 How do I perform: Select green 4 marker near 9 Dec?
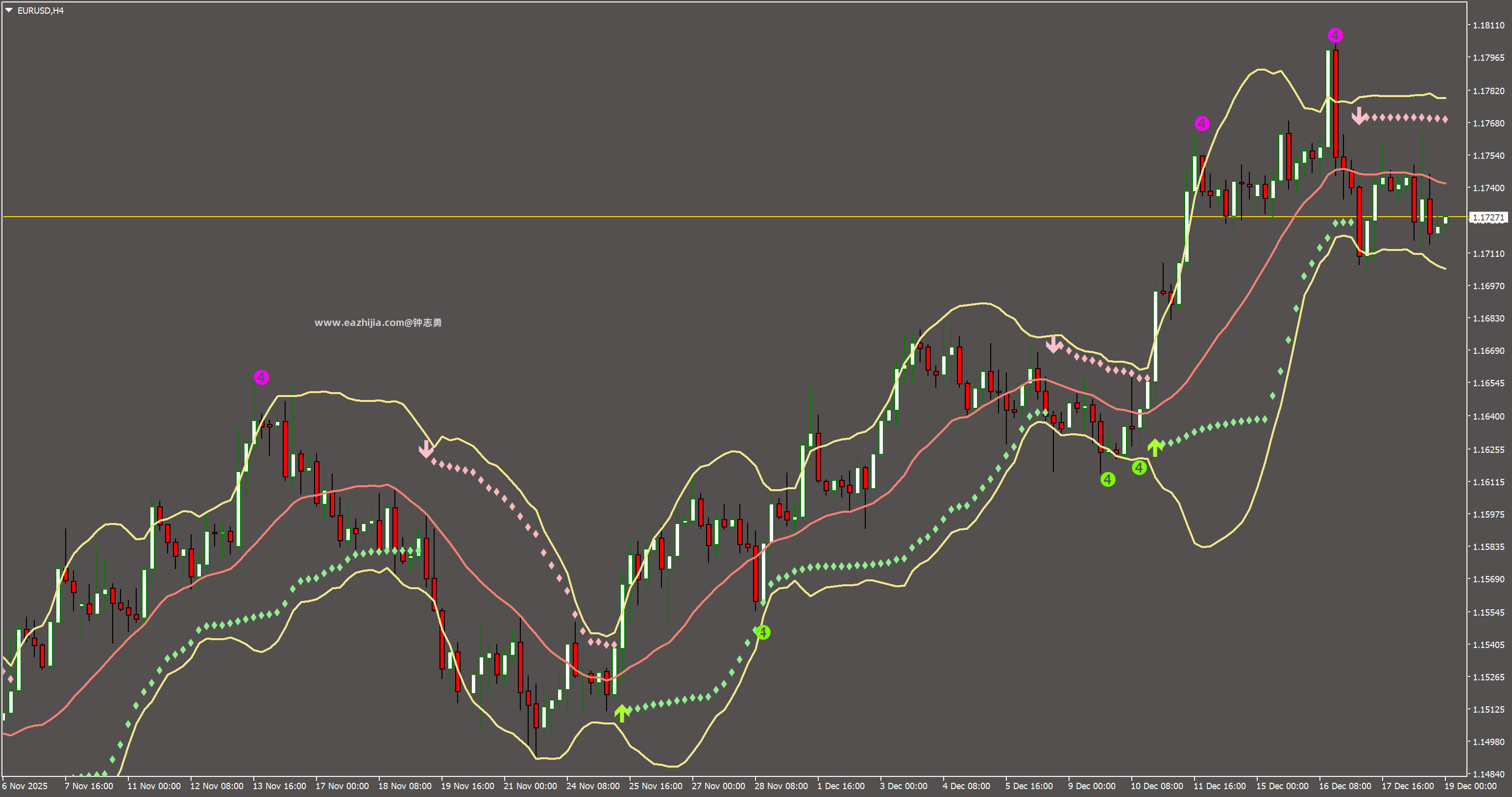click(x=1108, y=479)
